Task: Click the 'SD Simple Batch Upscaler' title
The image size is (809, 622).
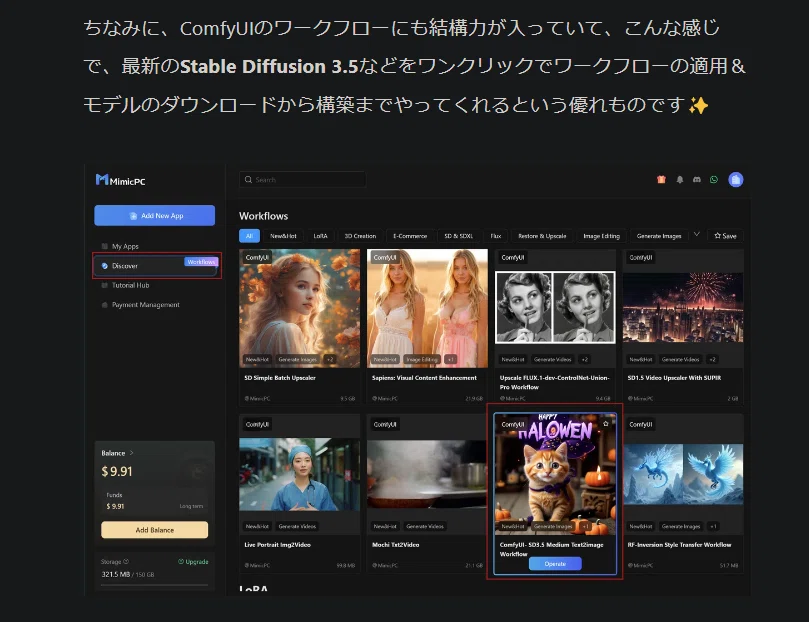Action: tap(280, 378)
